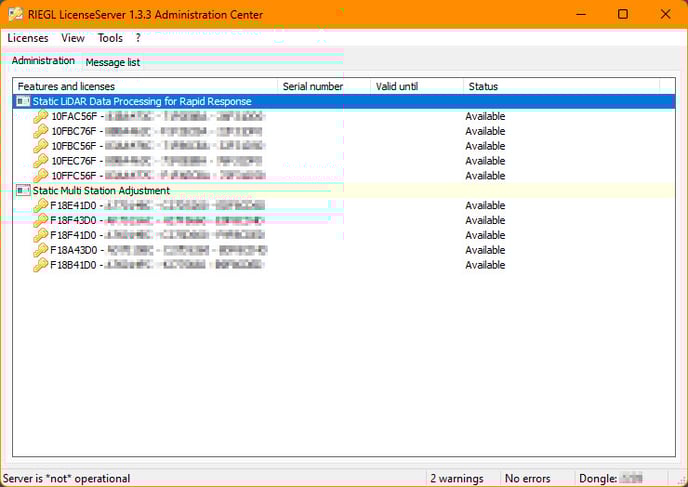
Task: Select license row F18B41D0
Action: (344, 265)
